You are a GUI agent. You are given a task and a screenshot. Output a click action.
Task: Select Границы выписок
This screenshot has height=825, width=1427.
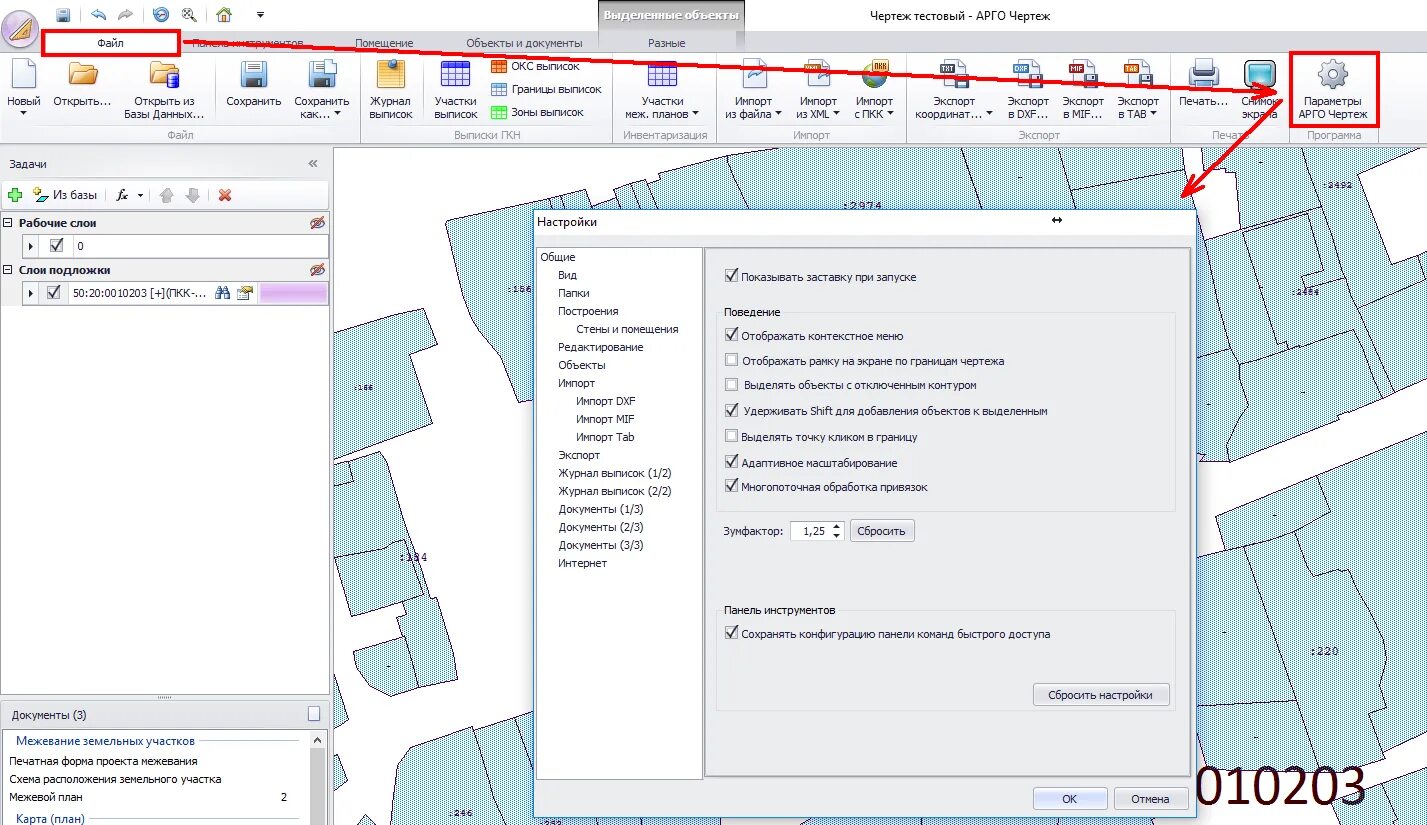pyautogui.click(x=546, y=89)
